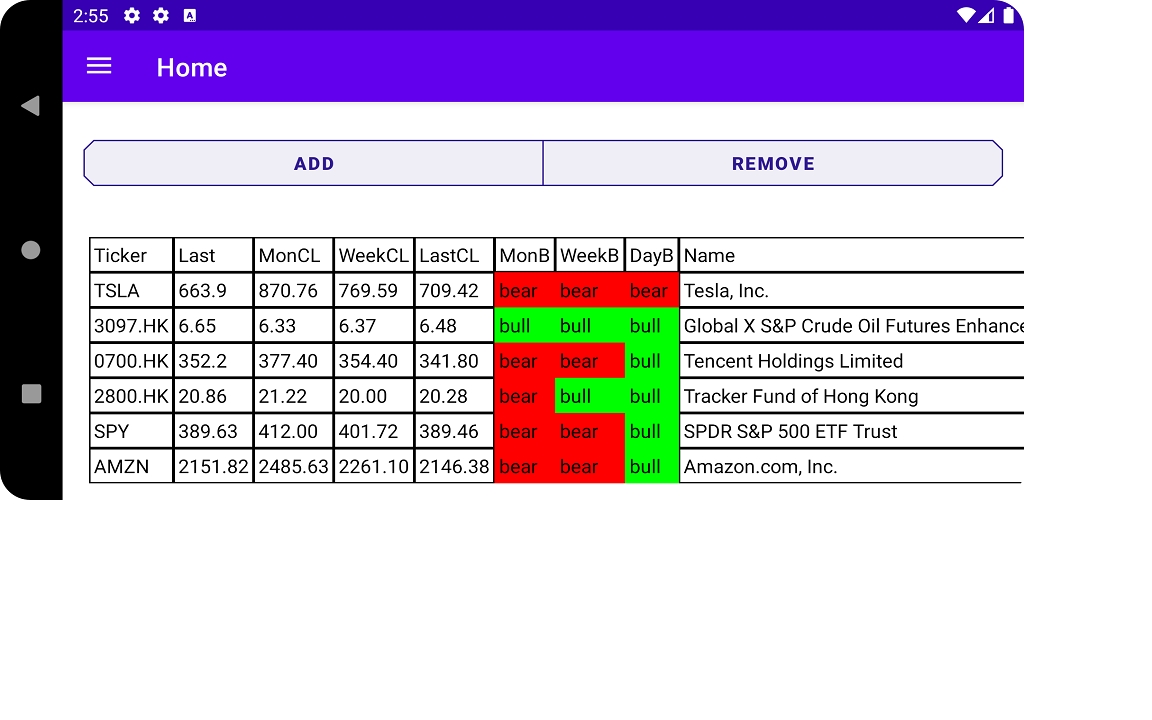The height and width of the screenshot is (720, 1152).
Task: Click 0700.HK last price 352.2
Action: [213, 361]
